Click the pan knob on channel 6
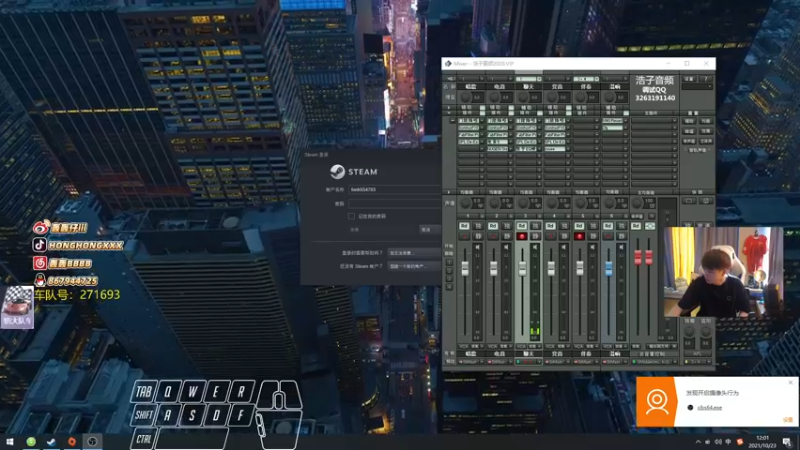The image size is (800, 450). 609,204
